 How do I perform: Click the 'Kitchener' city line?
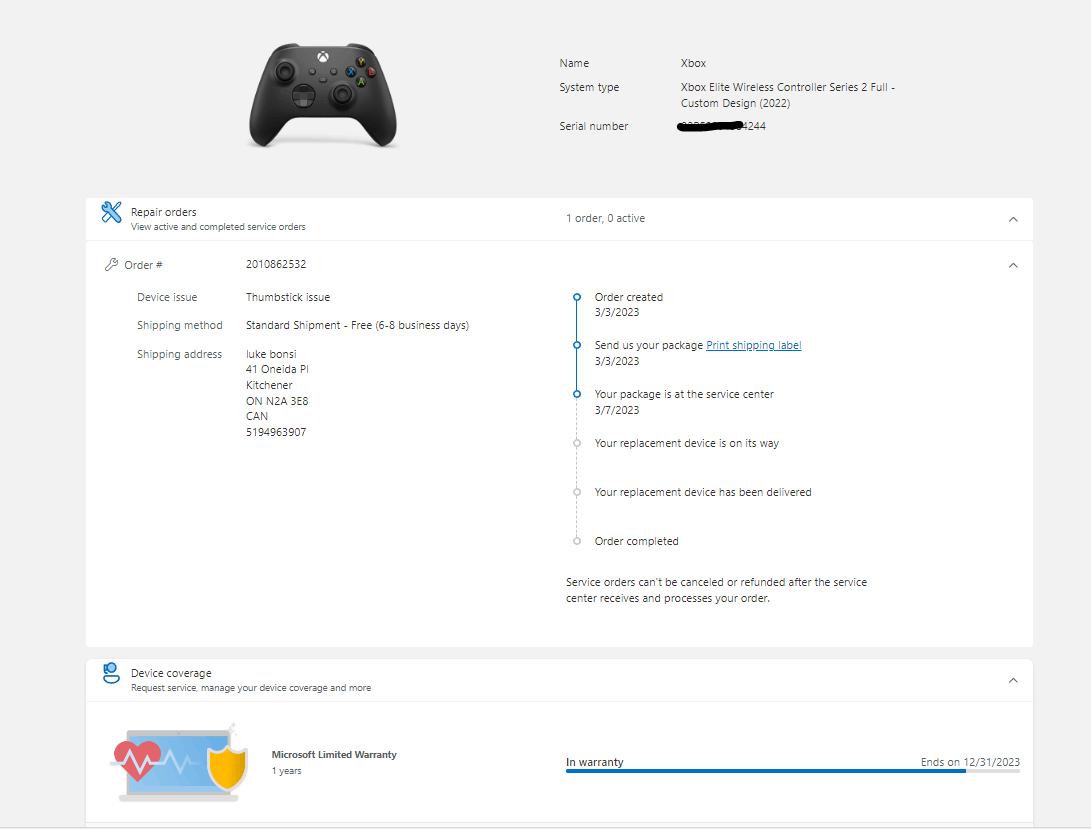pos(269,386)
